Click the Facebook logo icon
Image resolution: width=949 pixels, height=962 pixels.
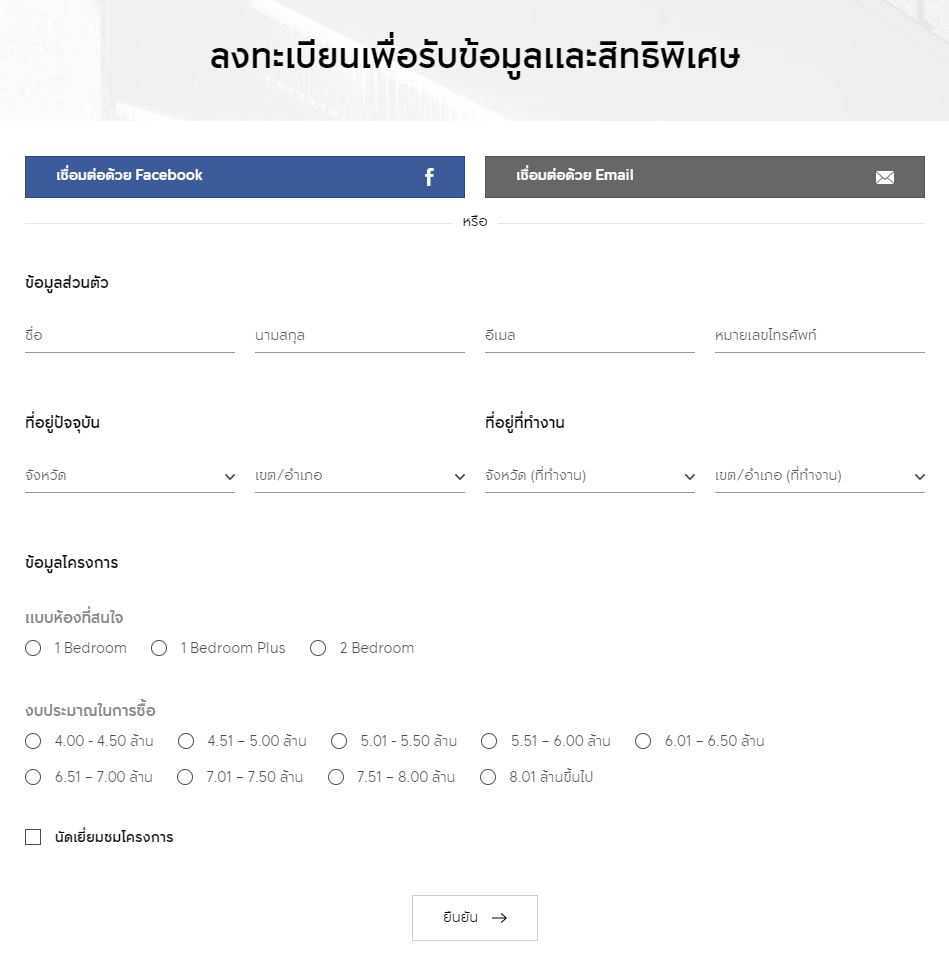[x=429, y=177]
